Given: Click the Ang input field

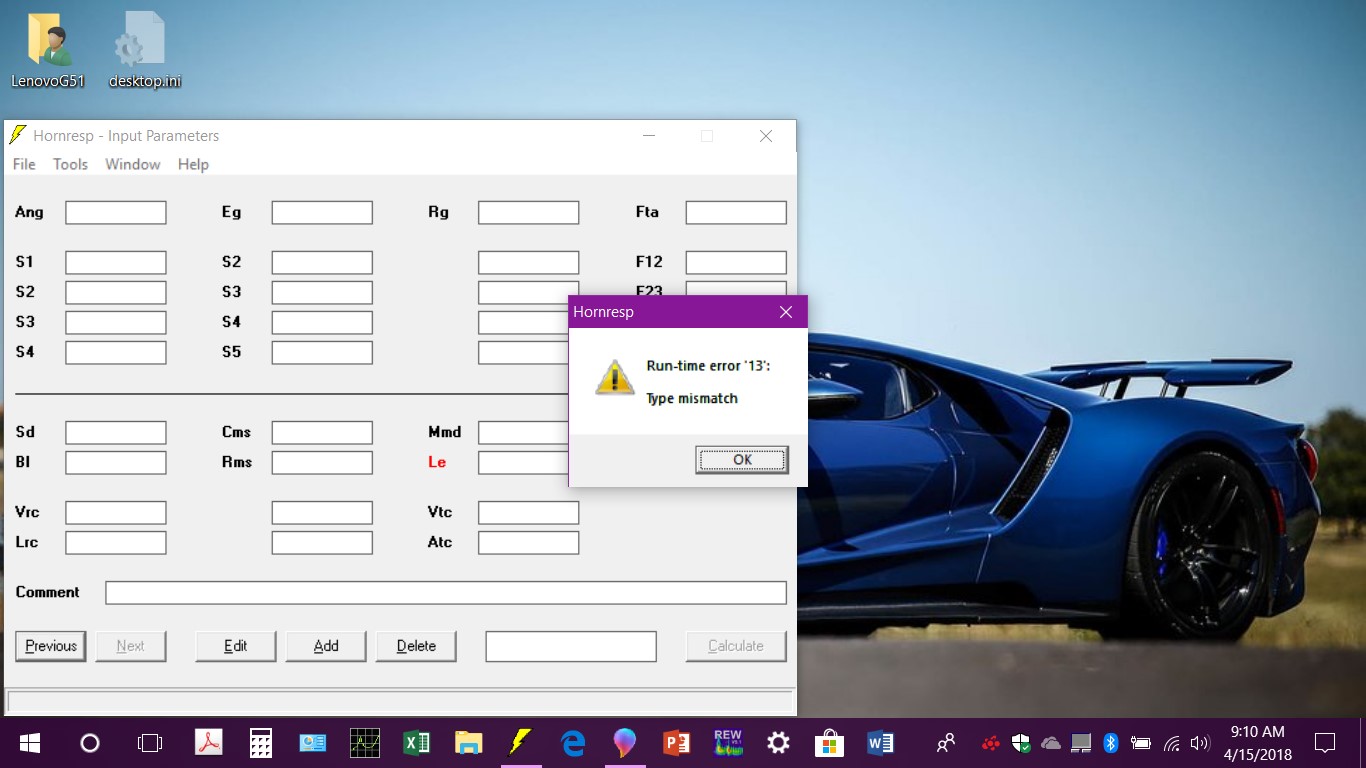Looking at the screenshot, I should coord(116,212).
